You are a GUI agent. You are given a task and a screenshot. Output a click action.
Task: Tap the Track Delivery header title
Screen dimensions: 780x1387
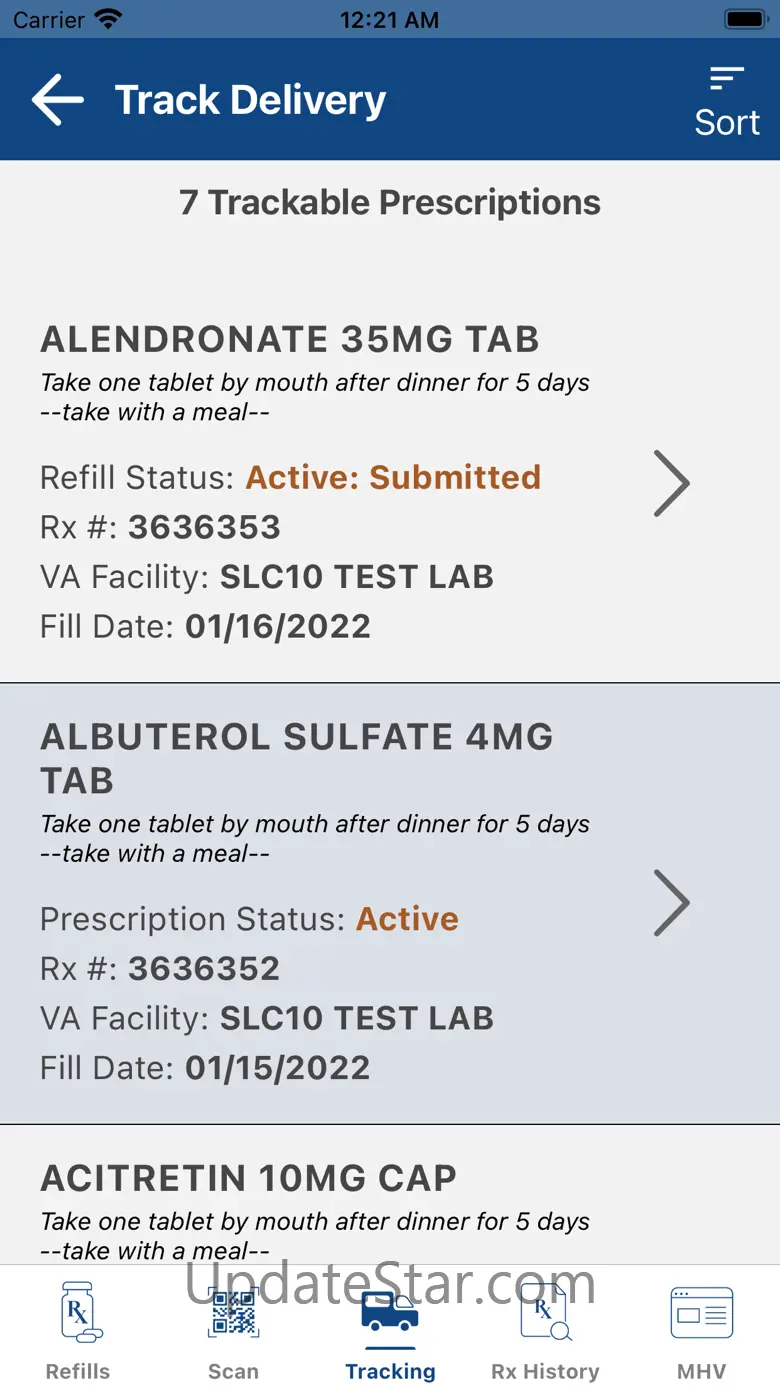[250, 100]
